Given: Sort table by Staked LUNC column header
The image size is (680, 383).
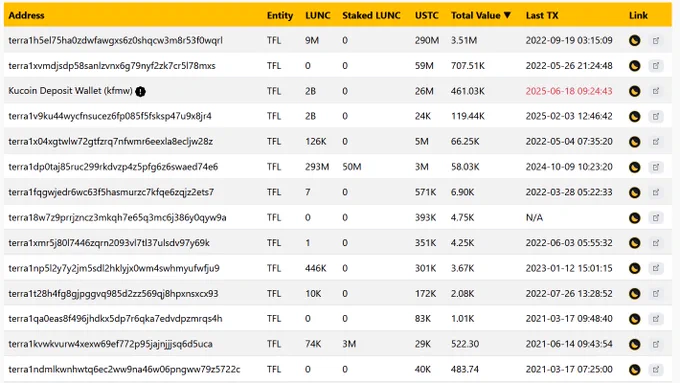Looking at the screenshot, I should (x=371, y=16).
